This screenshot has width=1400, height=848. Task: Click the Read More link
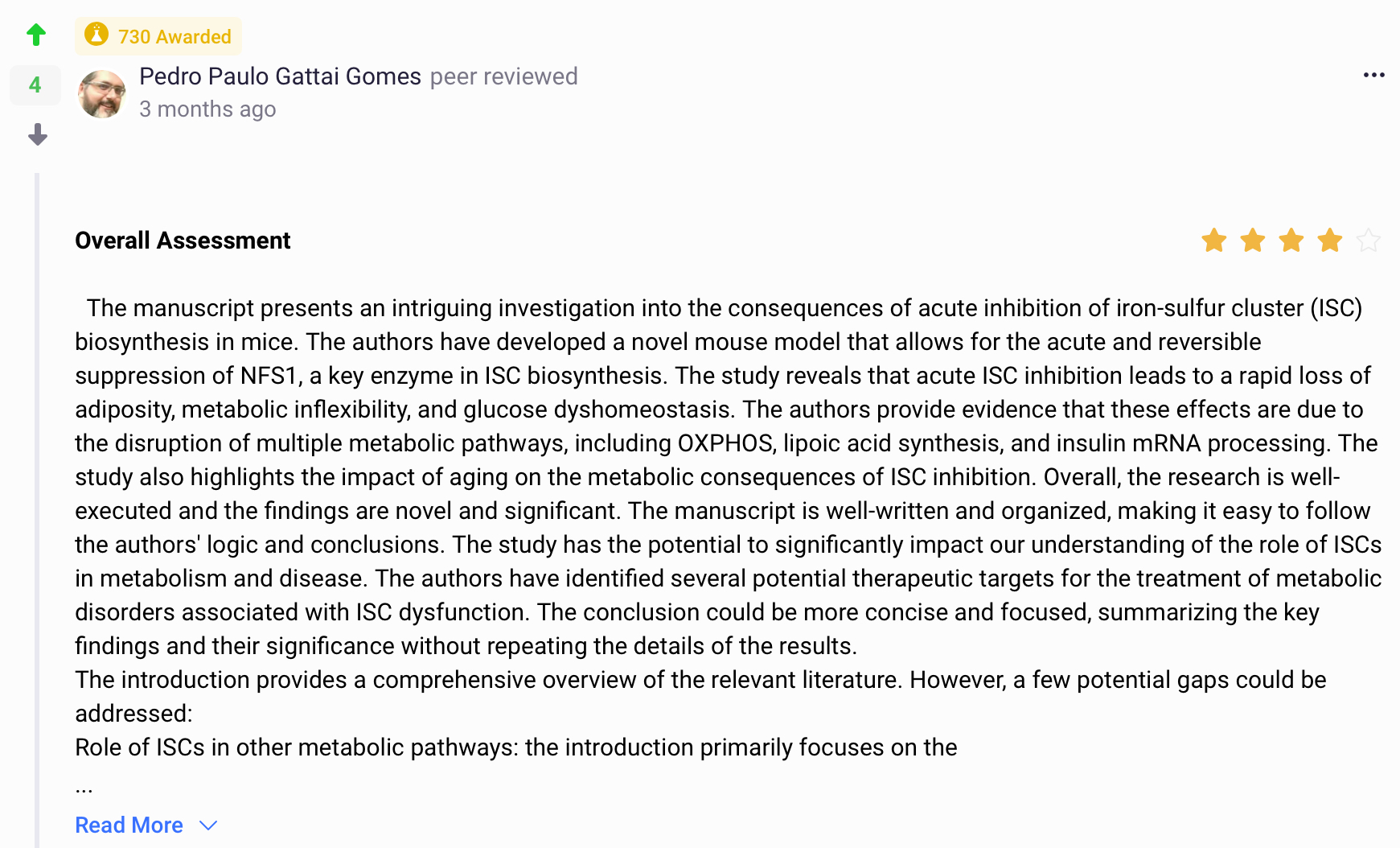point(129,825)
